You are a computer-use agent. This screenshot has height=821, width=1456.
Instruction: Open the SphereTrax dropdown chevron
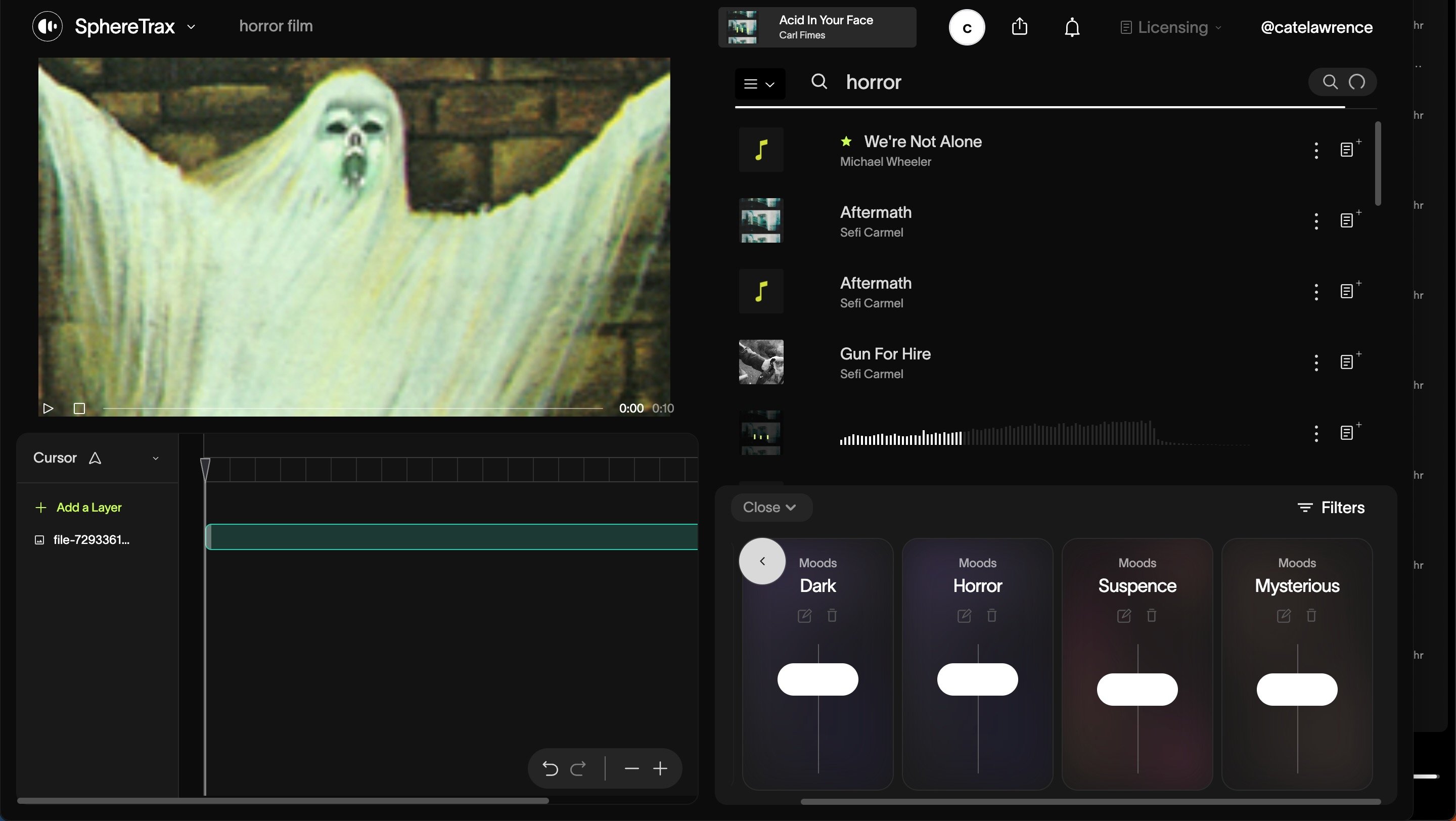click(191, 27)
